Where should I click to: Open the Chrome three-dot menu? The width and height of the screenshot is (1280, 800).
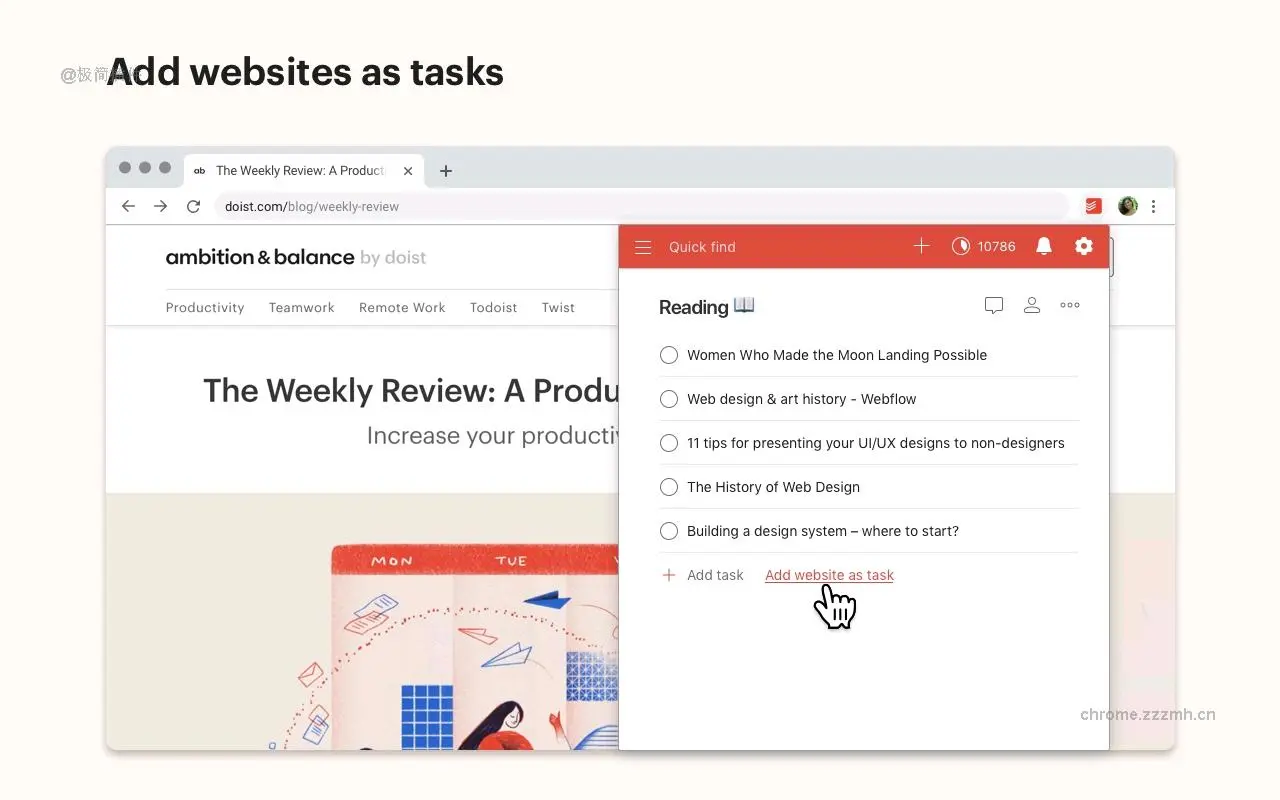click(x=1154, y=206)
